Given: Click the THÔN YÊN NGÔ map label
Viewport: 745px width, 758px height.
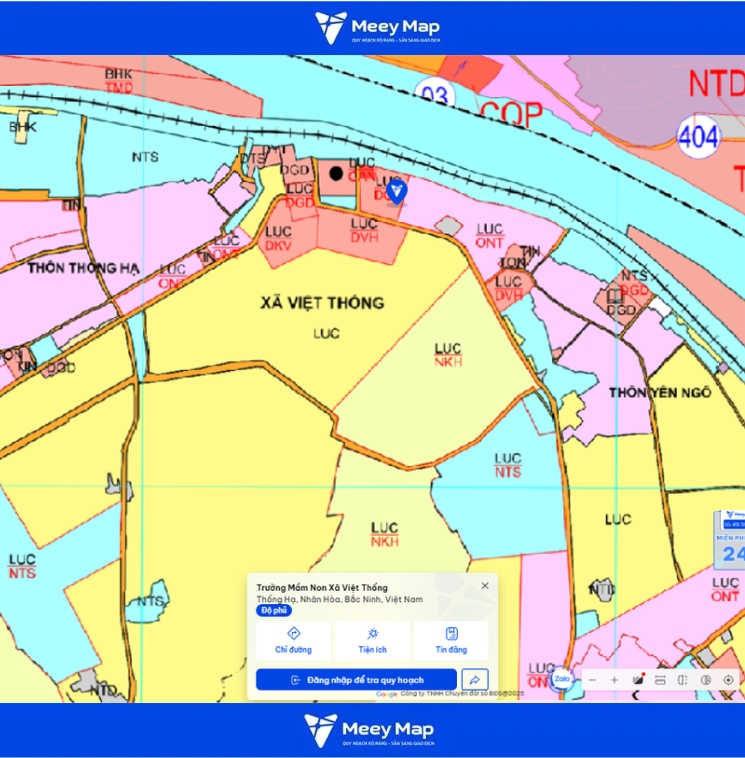Looking at the screenshot, I should tap(660, 393).
